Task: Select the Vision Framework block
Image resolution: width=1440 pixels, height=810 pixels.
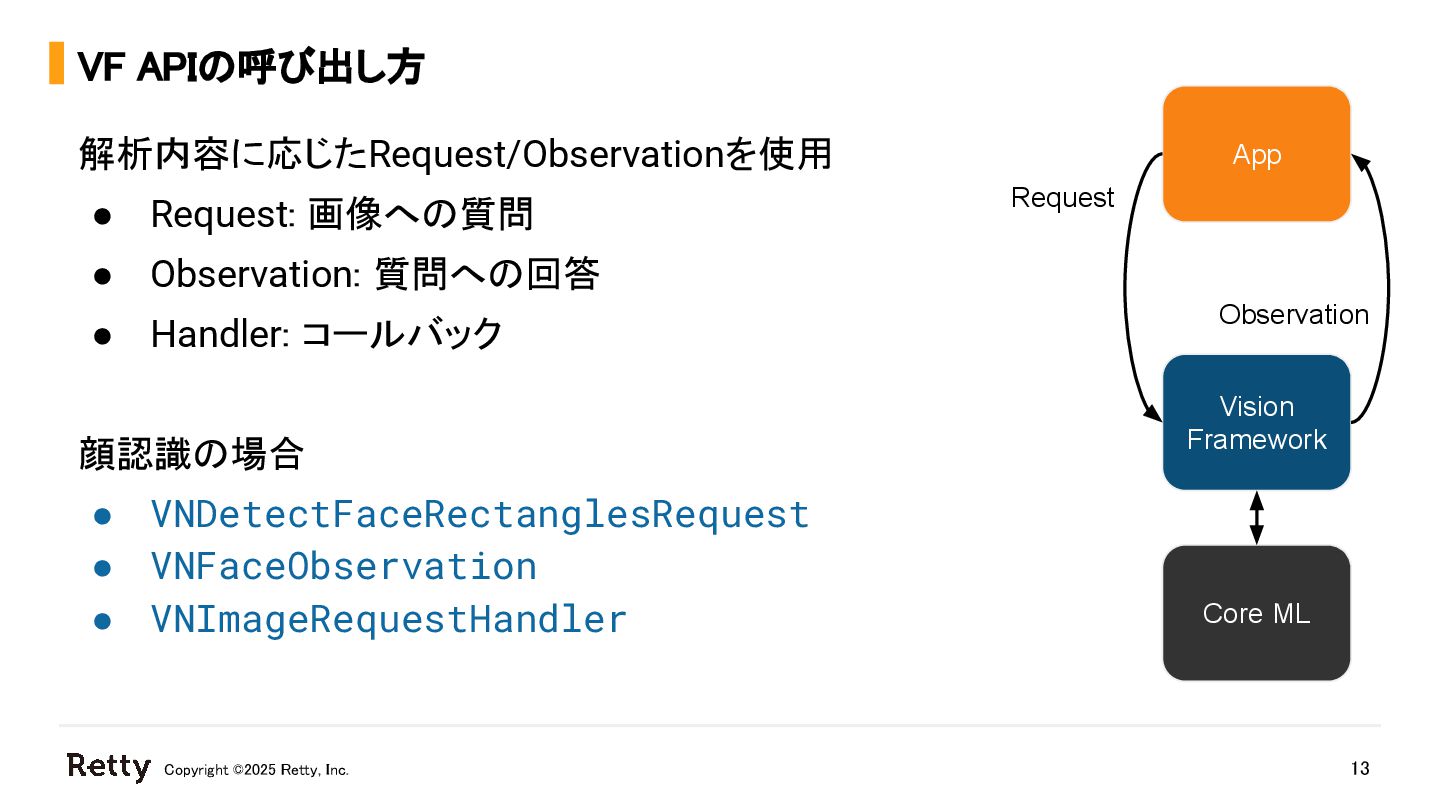Action: tap(1256, 423)
